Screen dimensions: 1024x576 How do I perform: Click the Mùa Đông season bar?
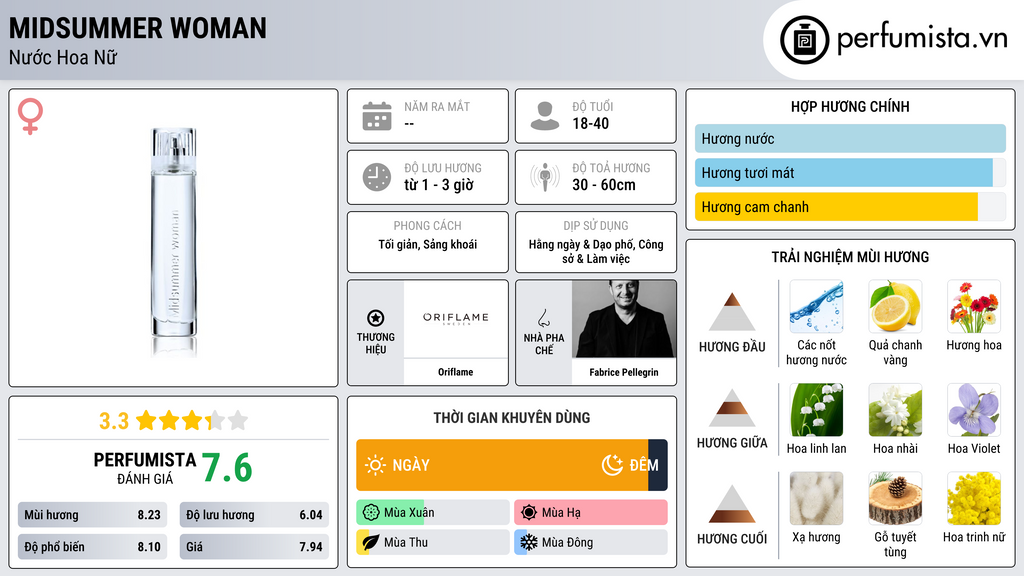point(591,542)
